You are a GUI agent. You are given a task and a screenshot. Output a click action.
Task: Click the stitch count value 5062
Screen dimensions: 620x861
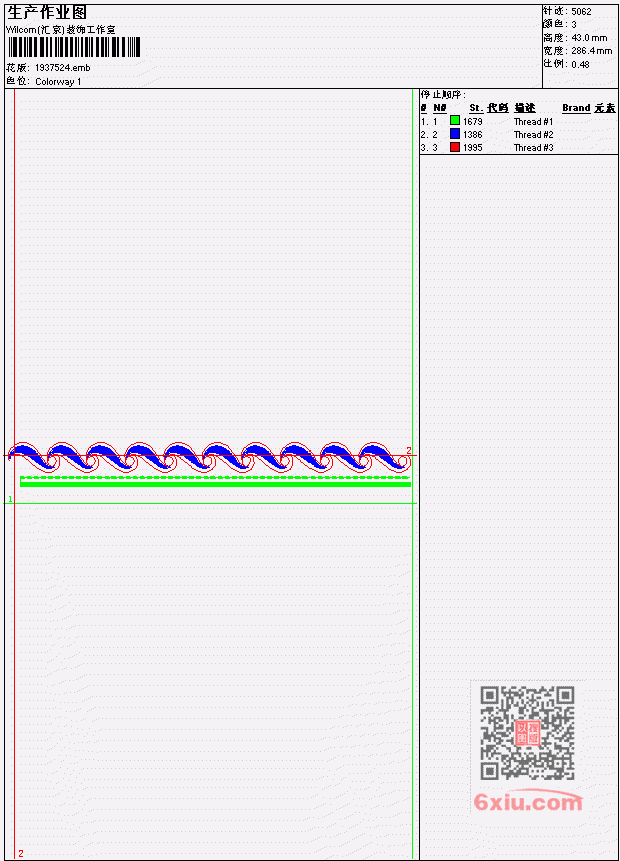click(581, 12)
